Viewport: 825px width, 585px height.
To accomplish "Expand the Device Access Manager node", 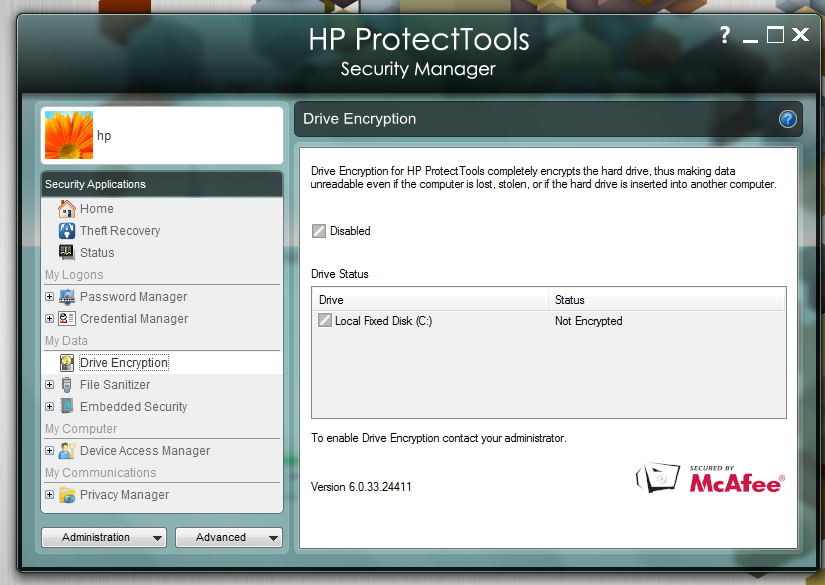I will click(49, 451).
